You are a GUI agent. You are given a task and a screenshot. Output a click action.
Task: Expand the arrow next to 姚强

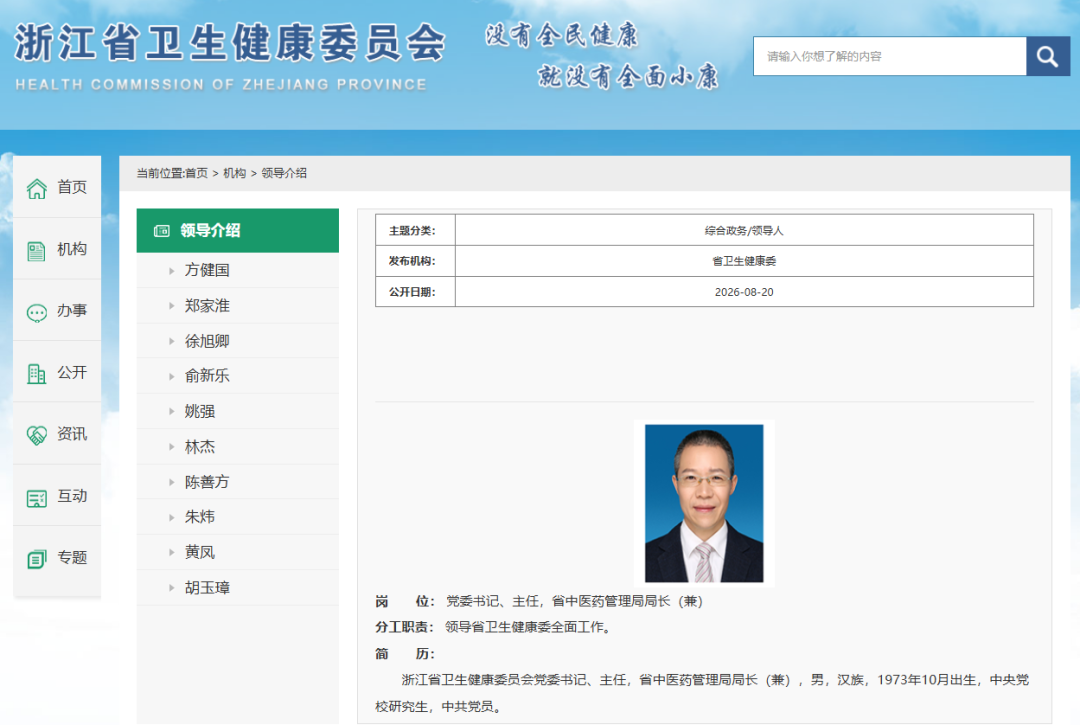[172, 411]
